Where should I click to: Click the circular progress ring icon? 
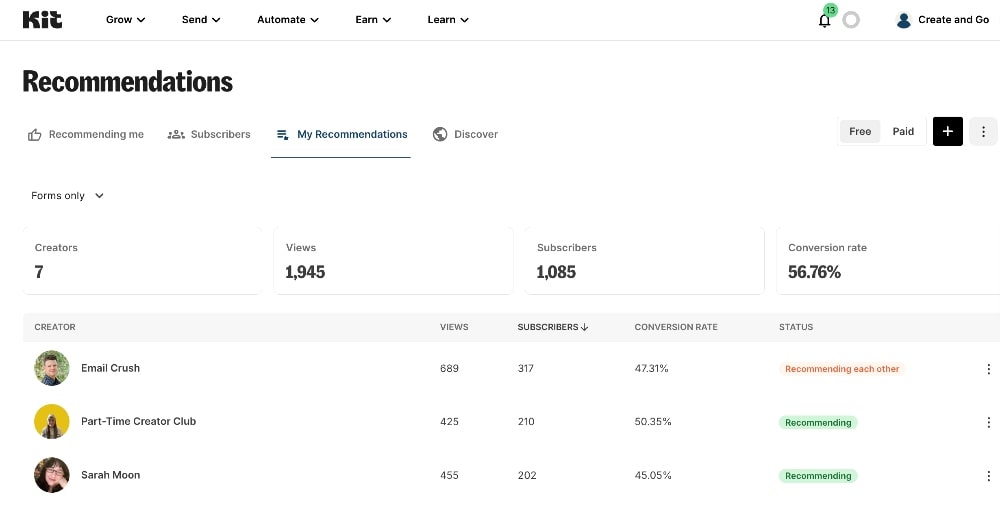pyautogui.click(x=851, y=20)
